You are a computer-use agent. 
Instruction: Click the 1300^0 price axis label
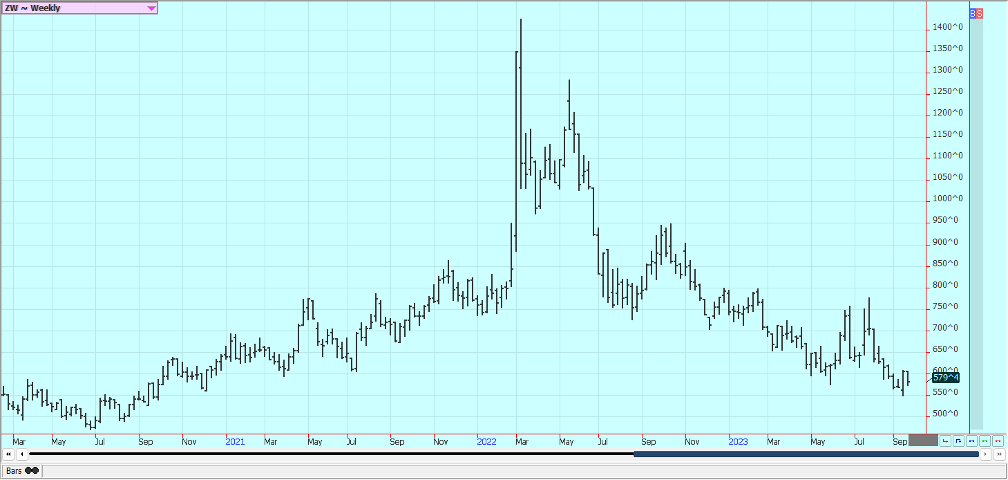pos(948,70)
